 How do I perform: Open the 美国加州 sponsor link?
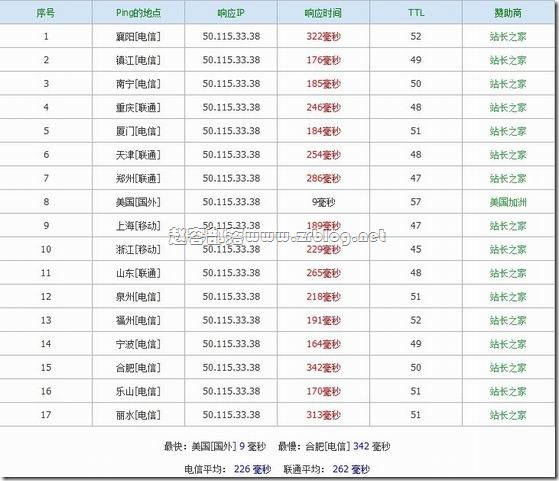(508, 202)
